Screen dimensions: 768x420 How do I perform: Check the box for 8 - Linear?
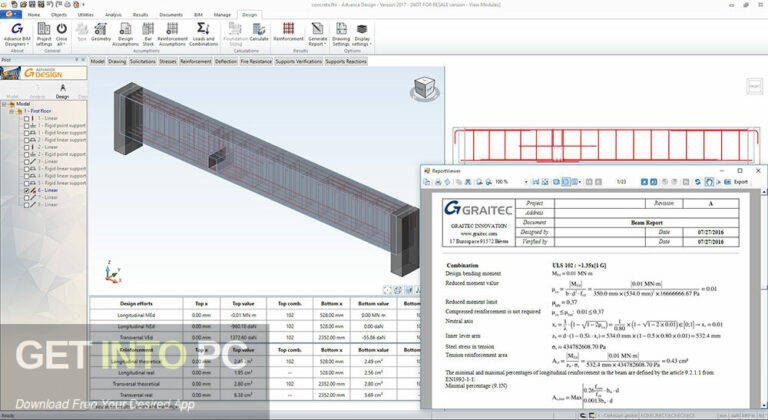pos(27,205)
